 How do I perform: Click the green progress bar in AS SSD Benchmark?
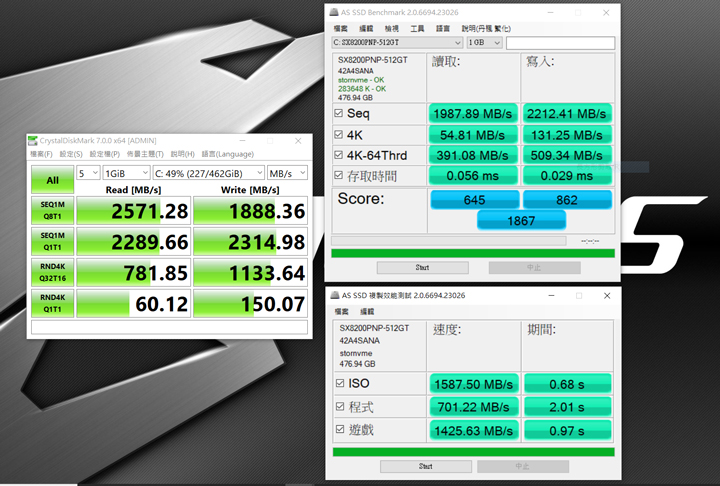click(473, 253)
